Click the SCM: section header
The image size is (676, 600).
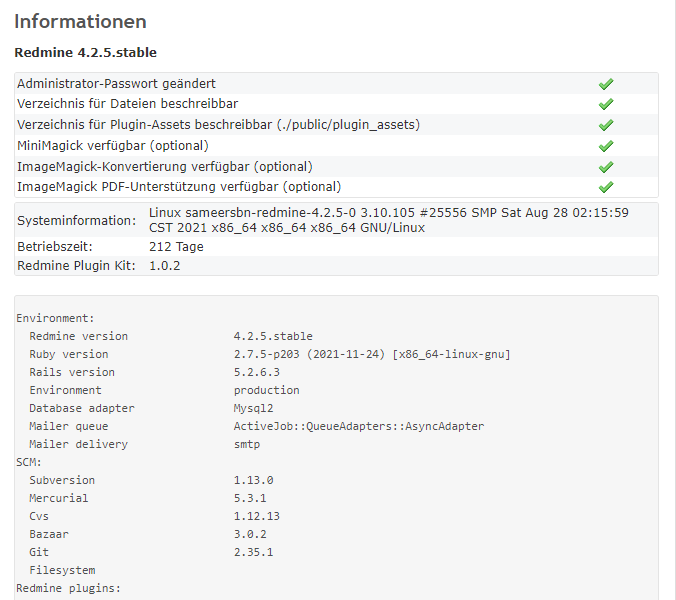29,462
